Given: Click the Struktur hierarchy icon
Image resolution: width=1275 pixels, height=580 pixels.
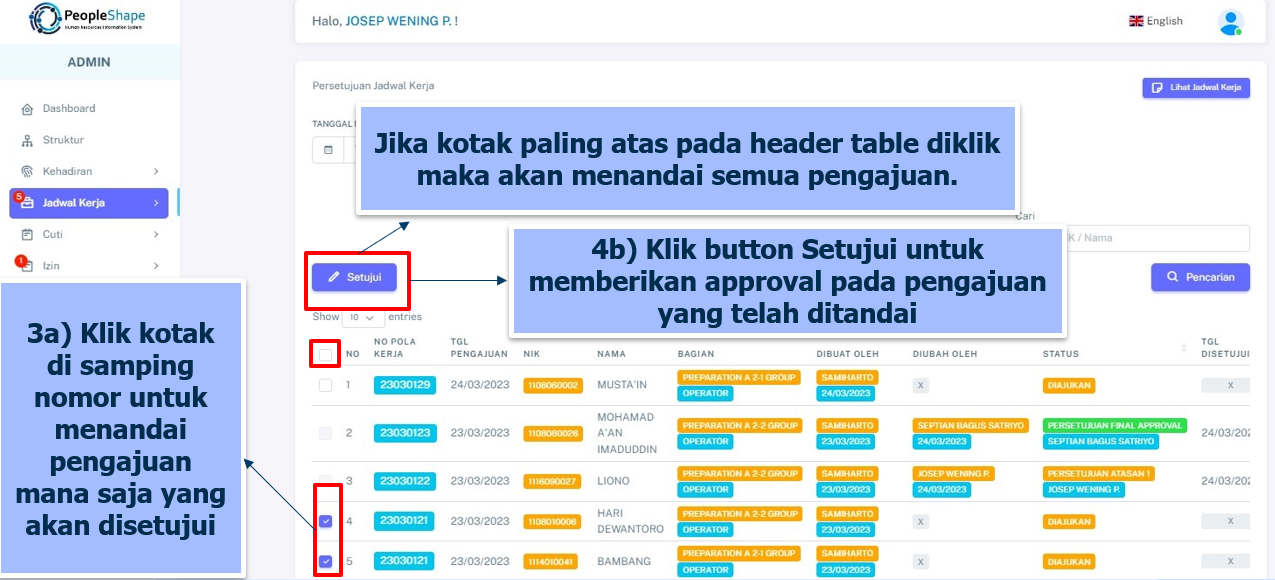Looking at the screenshot, I should pyautogui.click(x=27, y=141).
